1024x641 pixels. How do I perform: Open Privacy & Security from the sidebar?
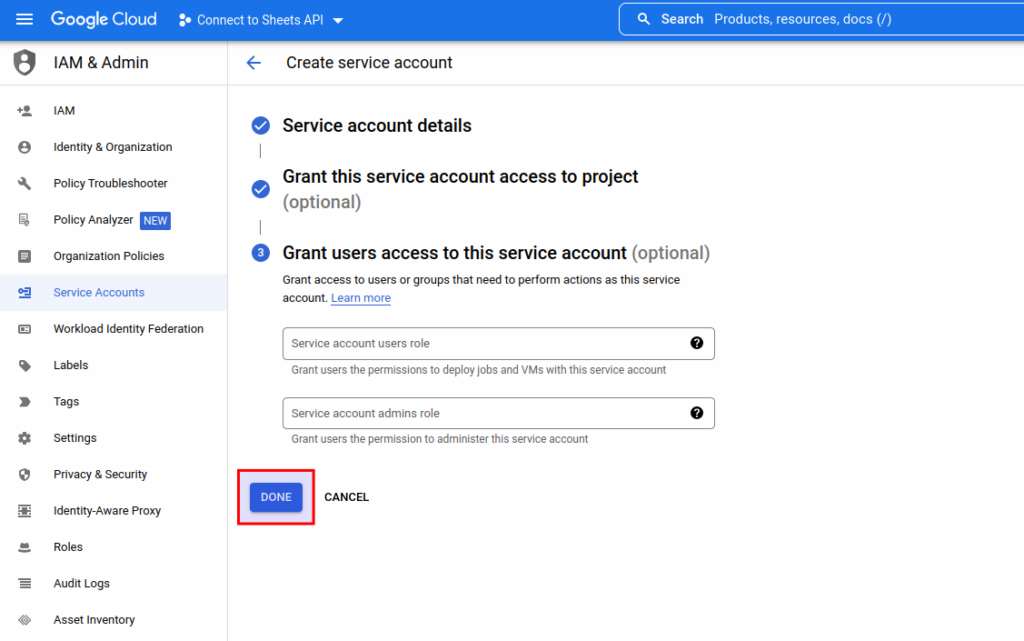tap(101, 474)
